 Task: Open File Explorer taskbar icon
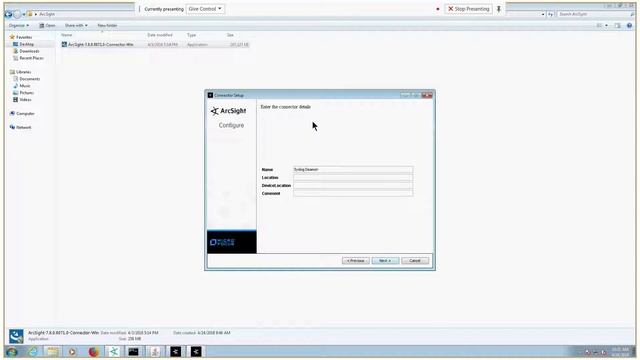(x=53, y=351)
